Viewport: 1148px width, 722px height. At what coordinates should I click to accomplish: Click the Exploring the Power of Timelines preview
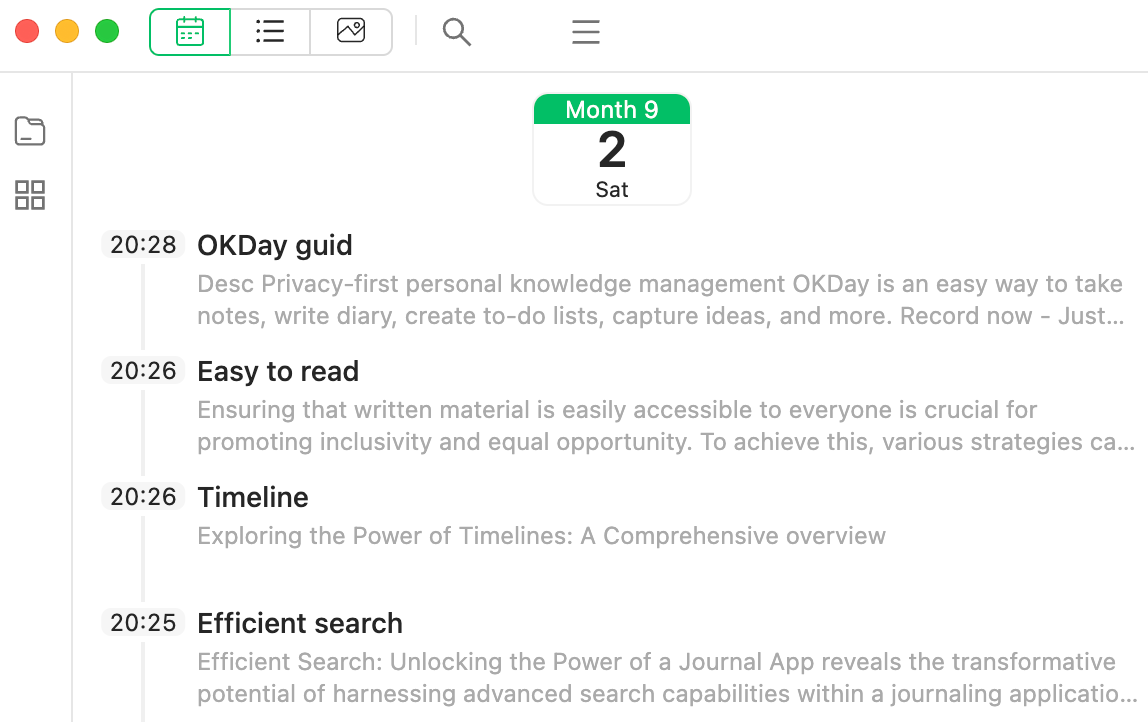coord(541,536)
